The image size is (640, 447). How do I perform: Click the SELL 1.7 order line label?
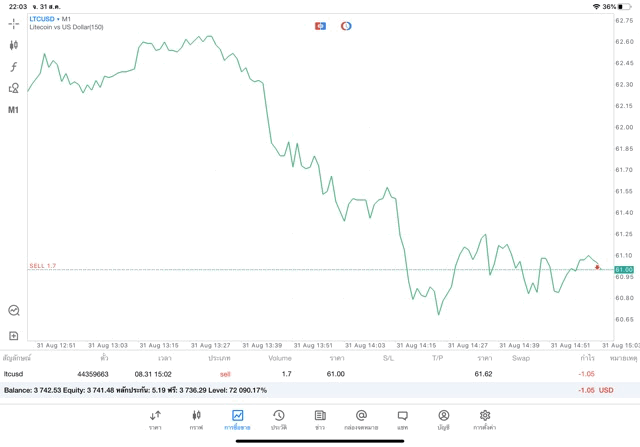pos(43,266)
